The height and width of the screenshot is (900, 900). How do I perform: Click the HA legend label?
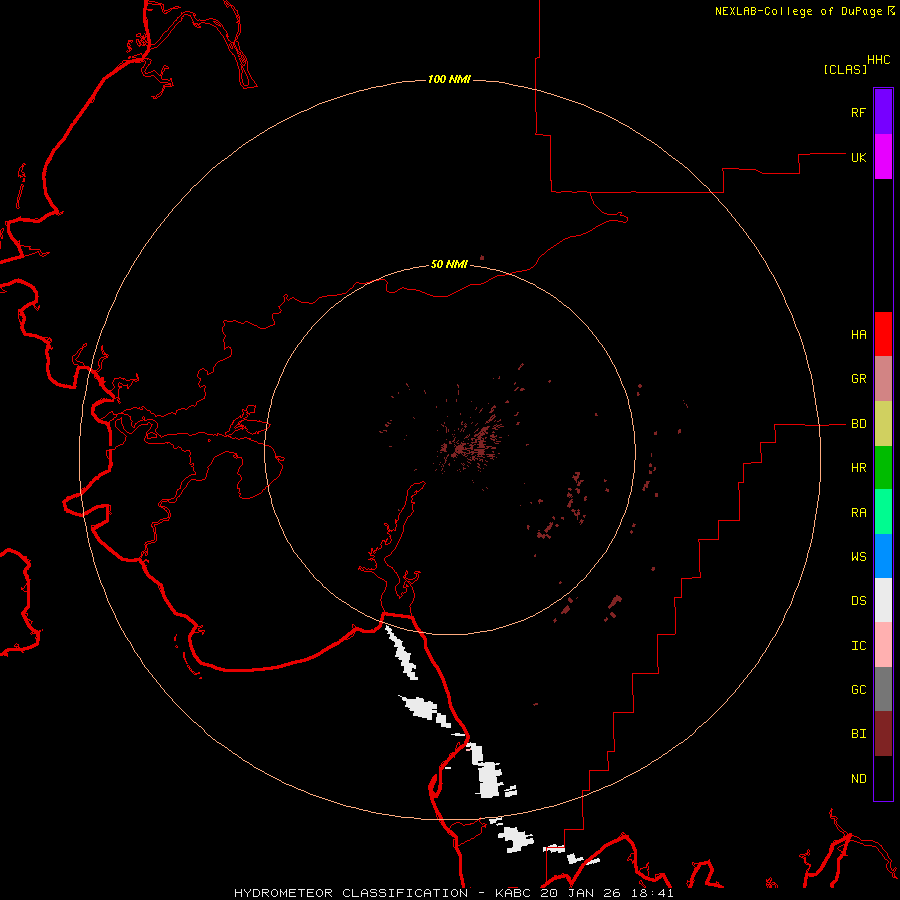click(858, 335)
